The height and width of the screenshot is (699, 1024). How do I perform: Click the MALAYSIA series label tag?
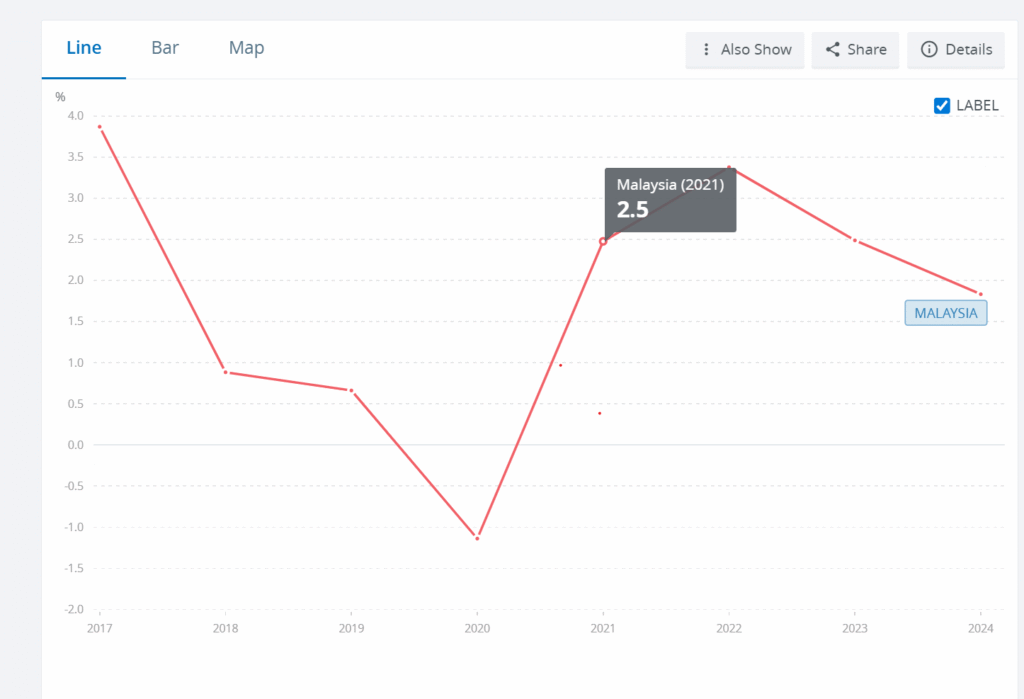pos(946,313)
